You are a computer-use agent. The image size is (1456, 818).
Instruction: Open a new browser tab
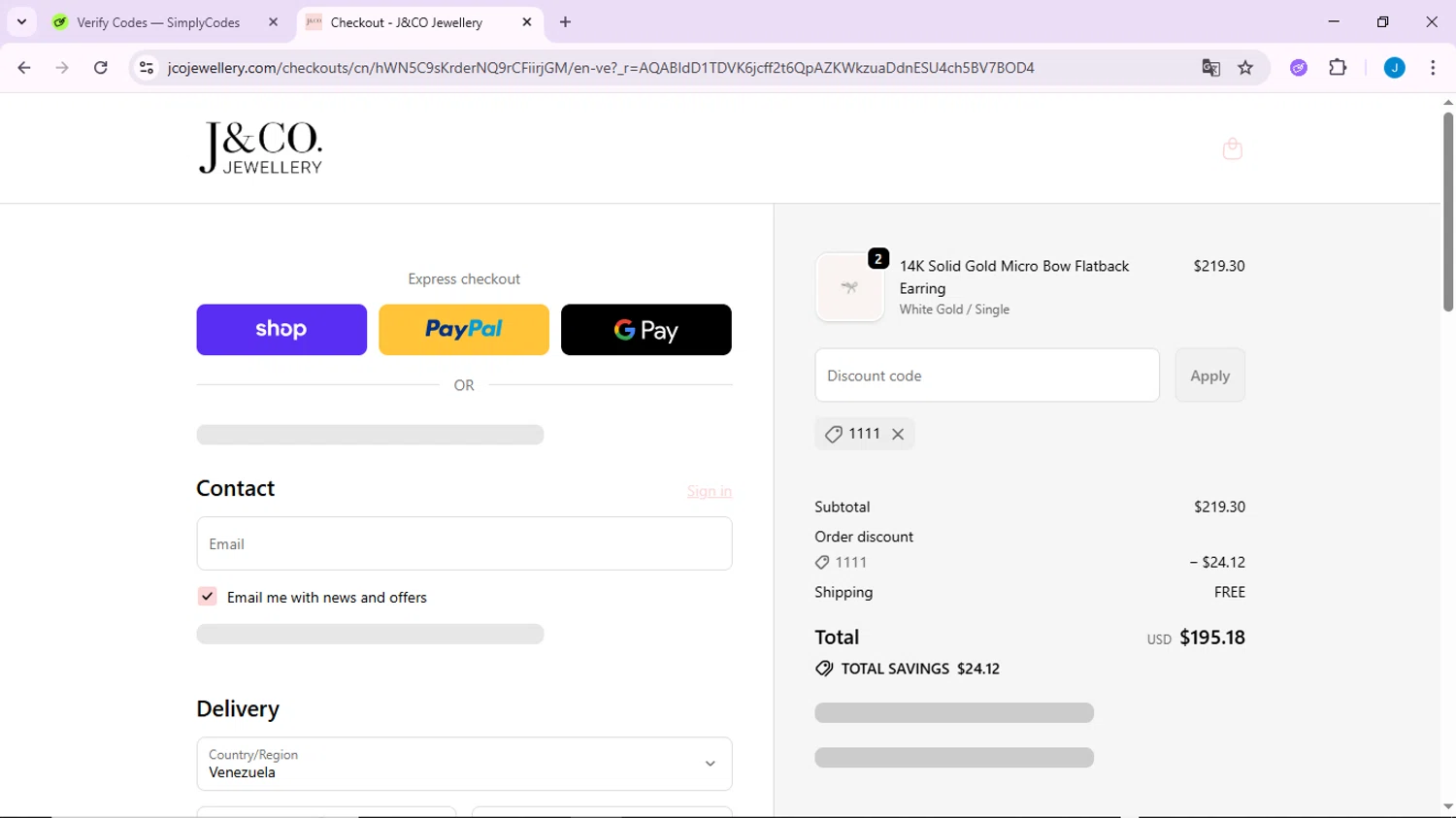pyautogui.click(x=566, y=22)
